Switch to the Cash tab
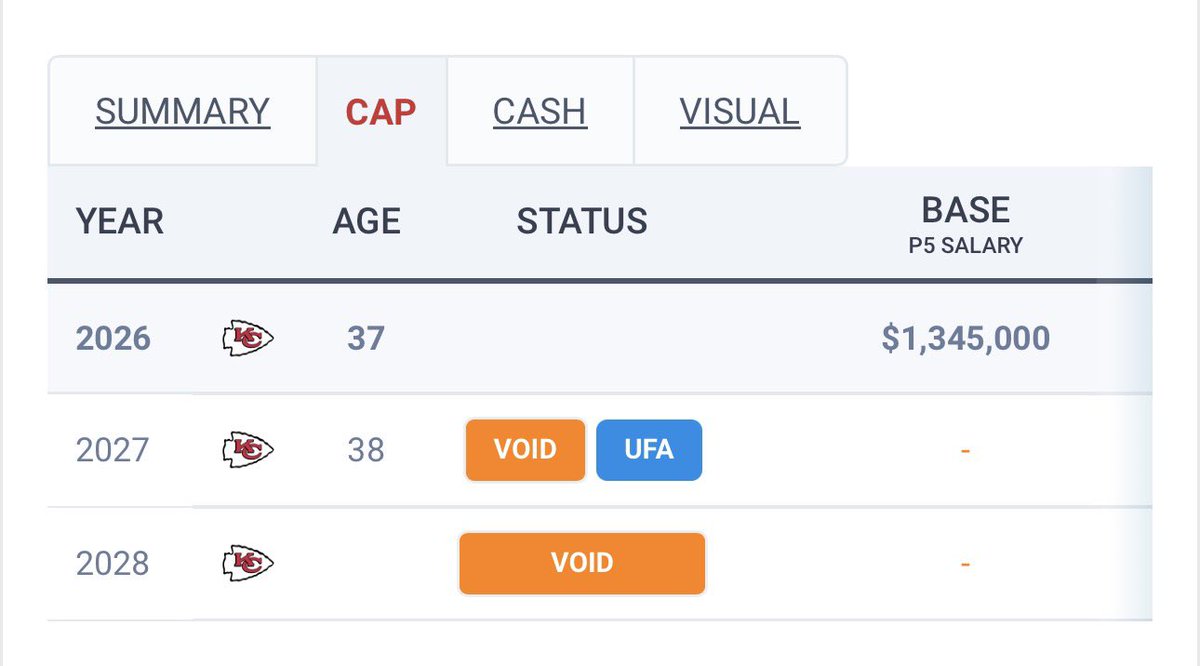The image size is (1200, 666). click(x=540, y=111)
